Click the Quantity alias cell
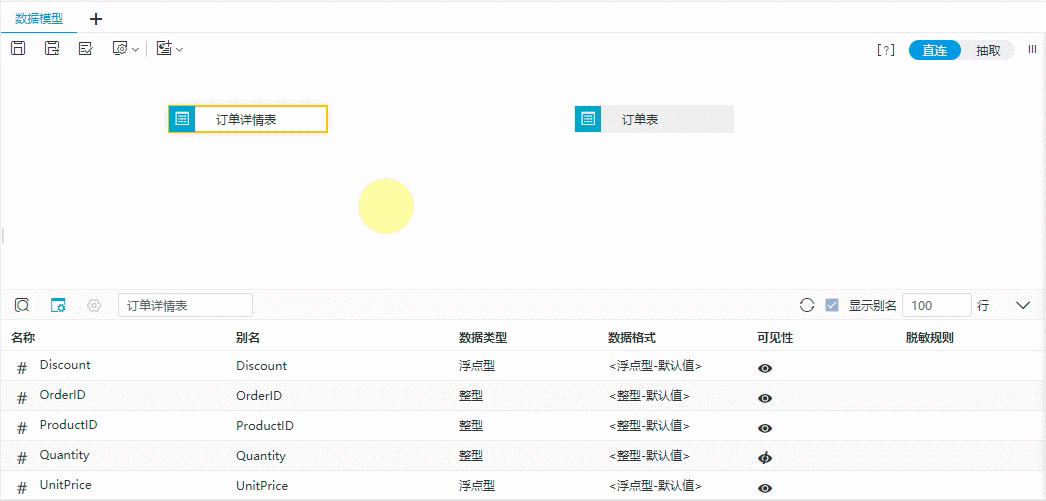The height and width of the screenshot is (501, 1046). pos(261,456)
